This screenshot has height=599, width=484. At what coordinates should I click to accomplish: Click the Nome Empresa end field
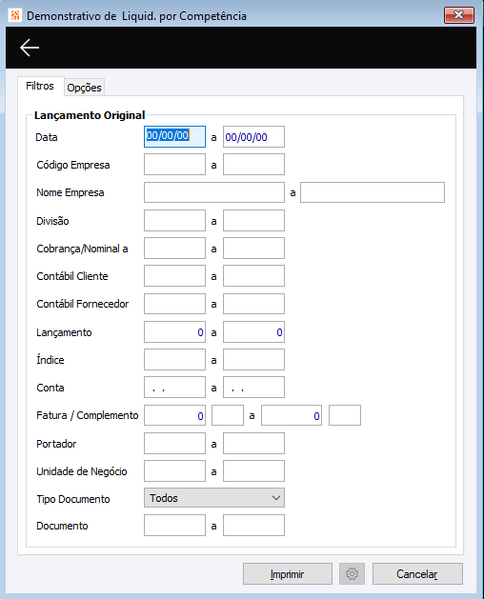[x=372, y=192]
